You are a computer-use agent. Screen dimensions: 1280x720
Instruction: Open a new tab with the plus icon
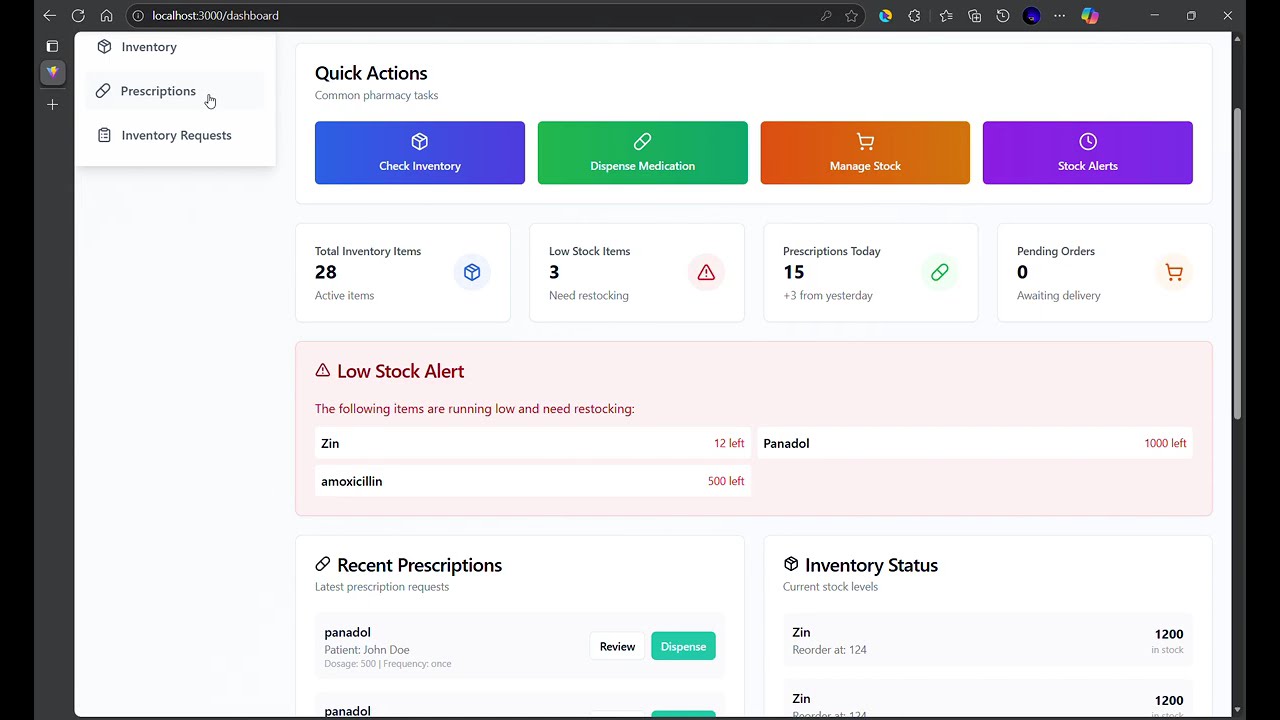53,104
